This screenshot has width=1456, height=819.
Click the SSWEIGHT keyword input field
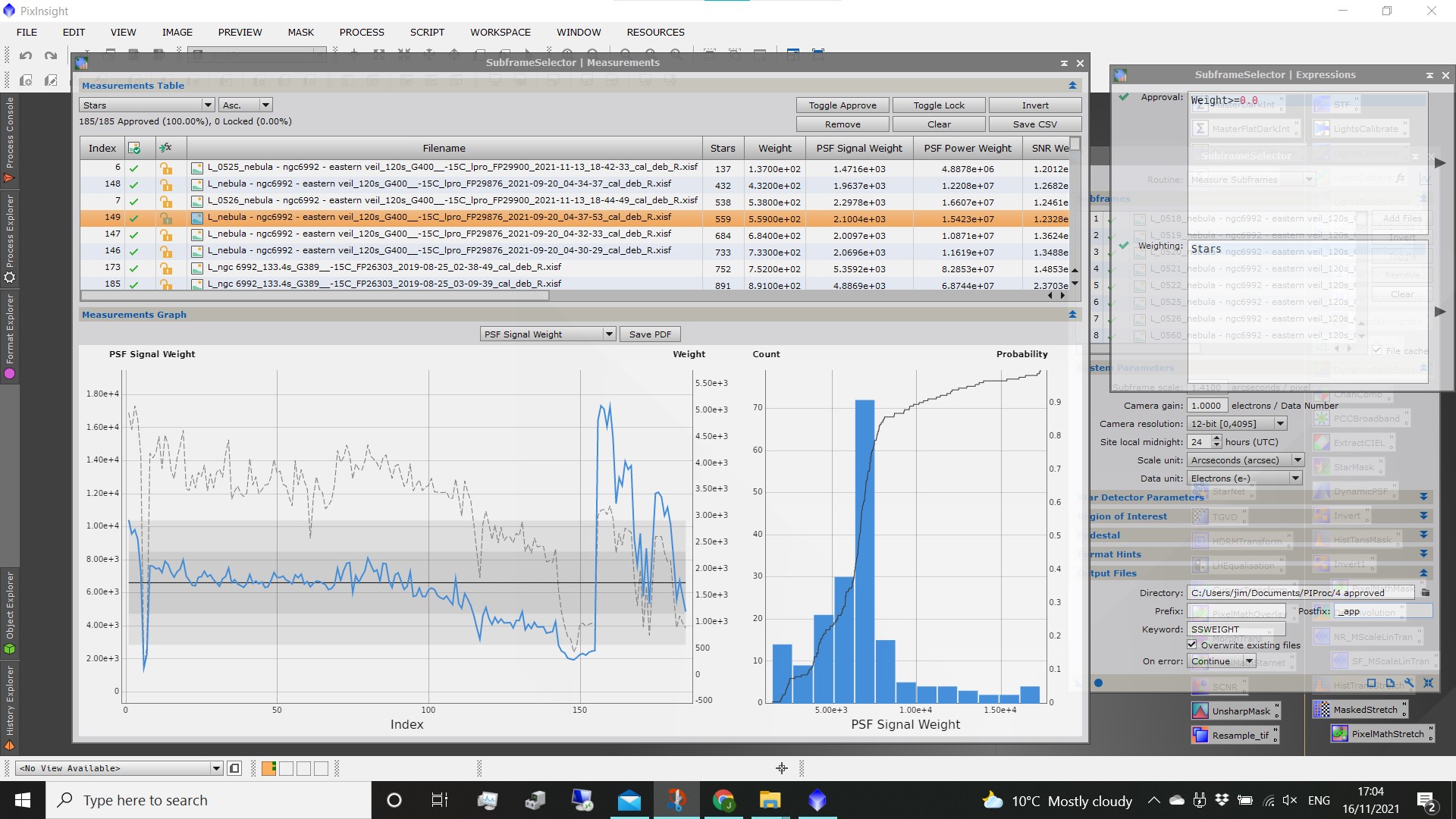[1237, 629]
